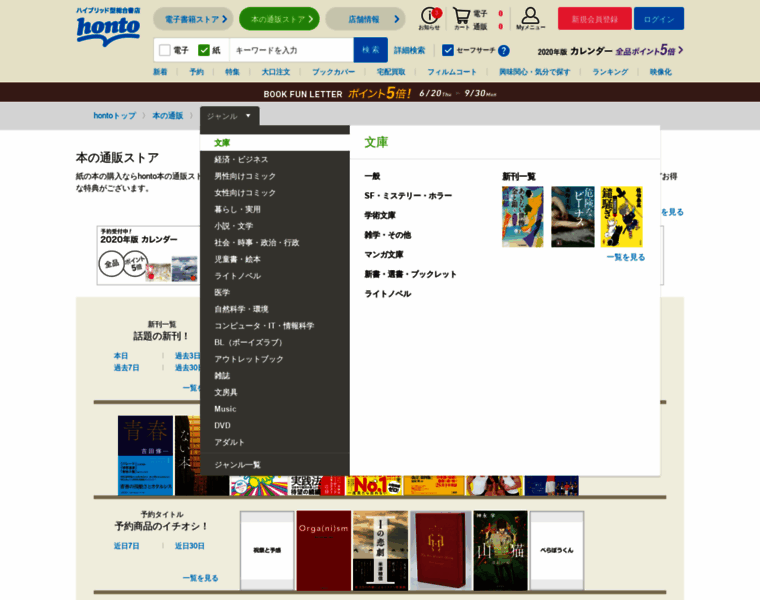Click 一覧を見る under the new-release covers
The image size is (760, 600).
pyautogui.click(x=626, y=257)
